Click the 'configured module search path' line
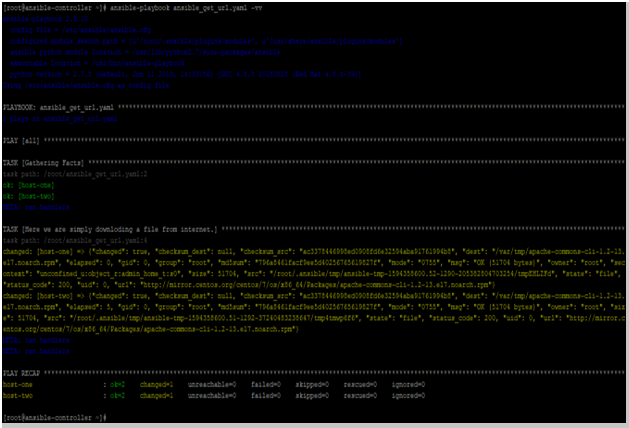The height and width of the screenshot is (428, 629). [x=206, y=41]
